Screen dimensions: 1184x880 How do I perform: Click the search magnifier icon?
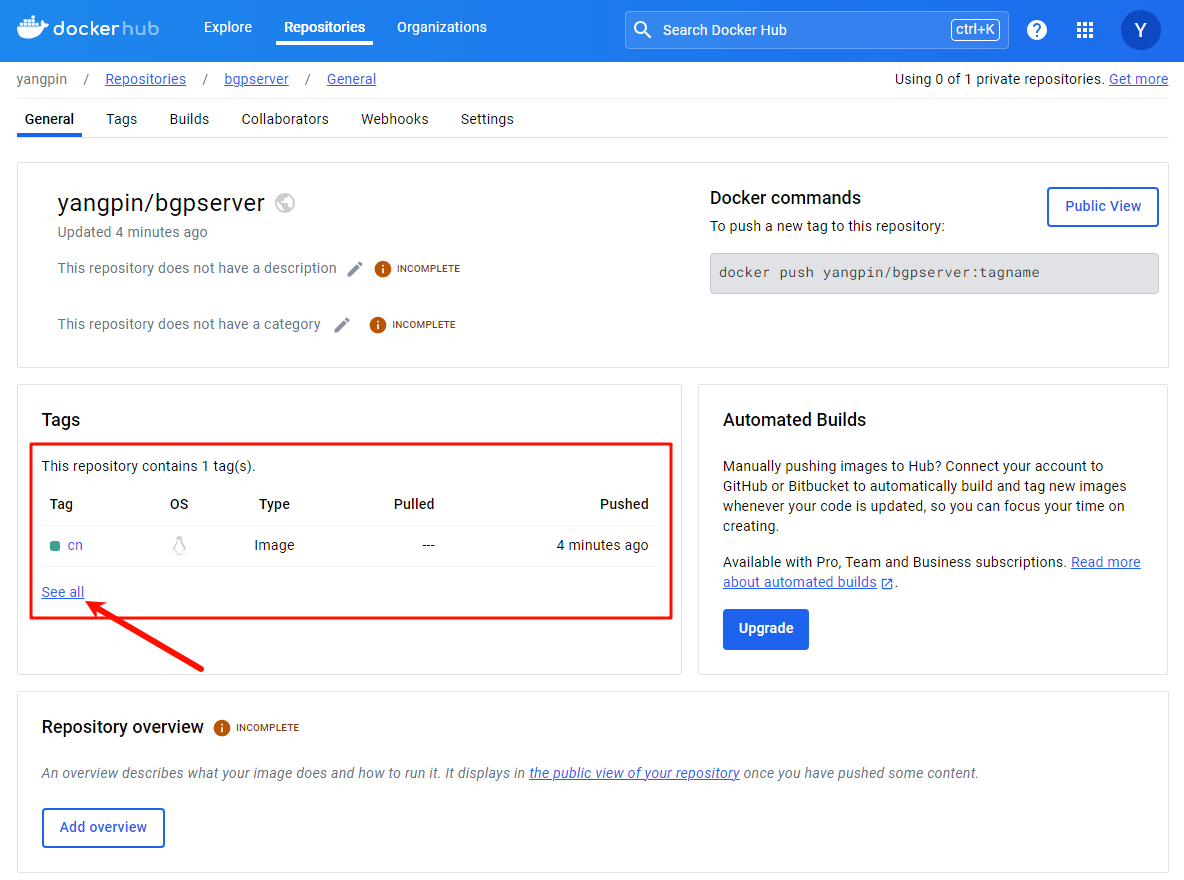pyautogui.click(x=643, y=30)
